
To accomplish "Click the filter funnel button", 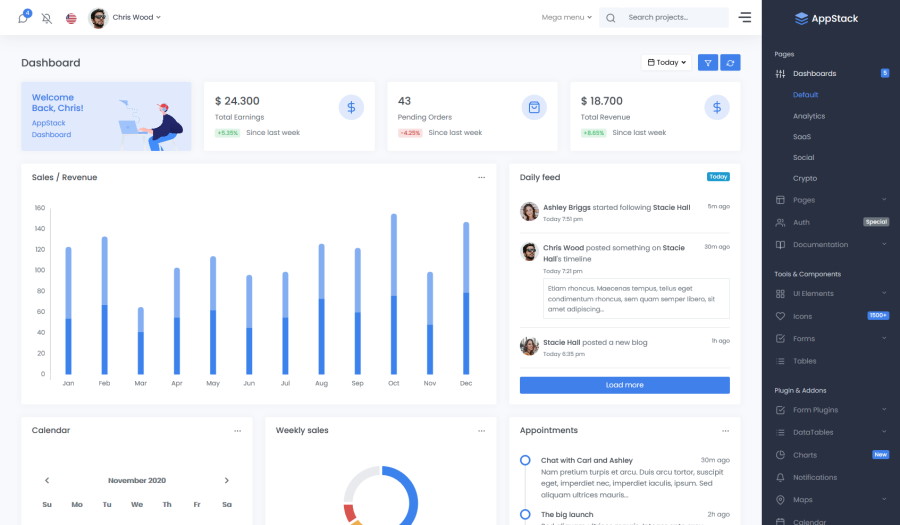I will [x=707, y=63].
